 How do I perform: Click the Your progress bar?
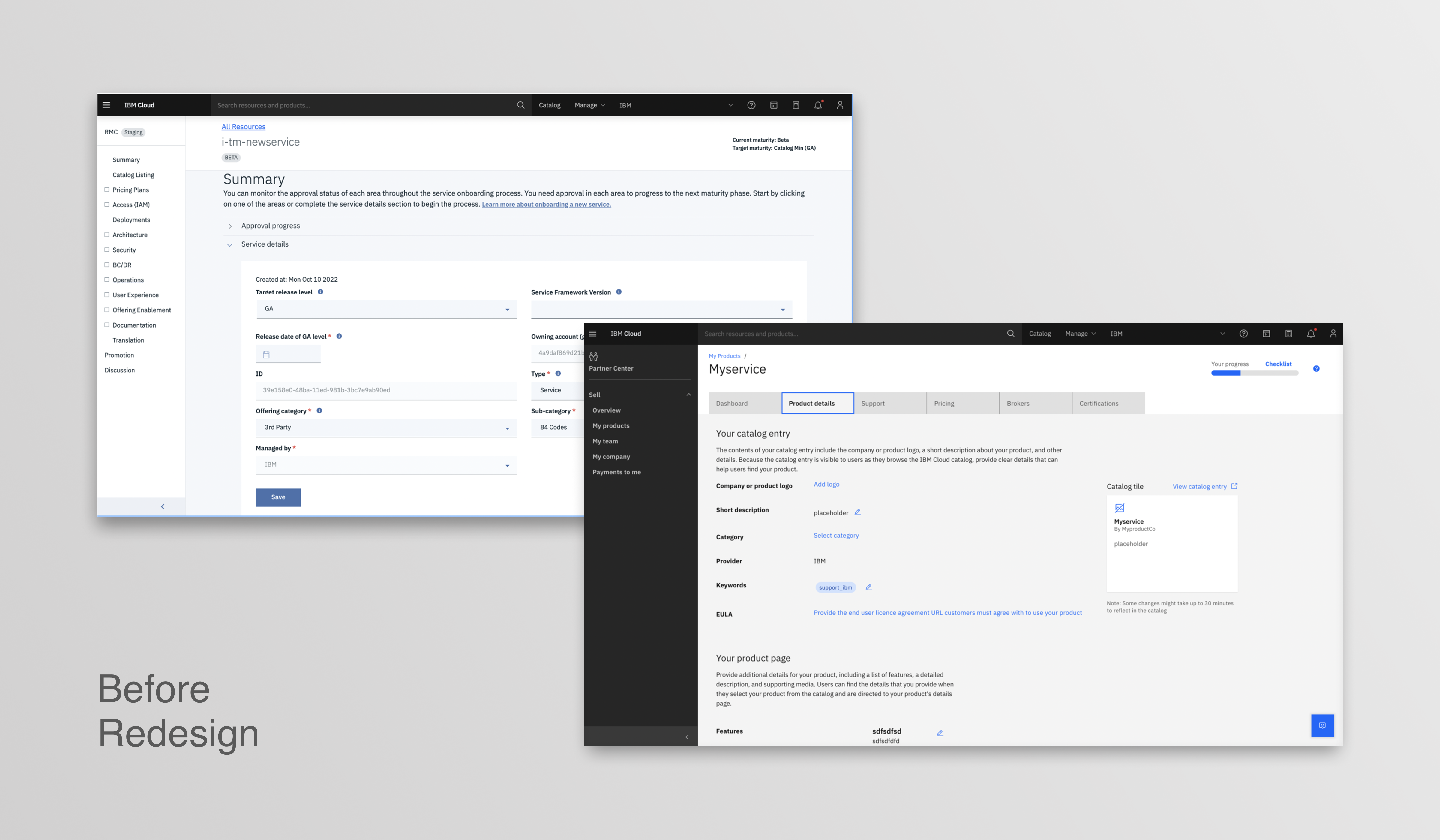(x=1254, y=373)
